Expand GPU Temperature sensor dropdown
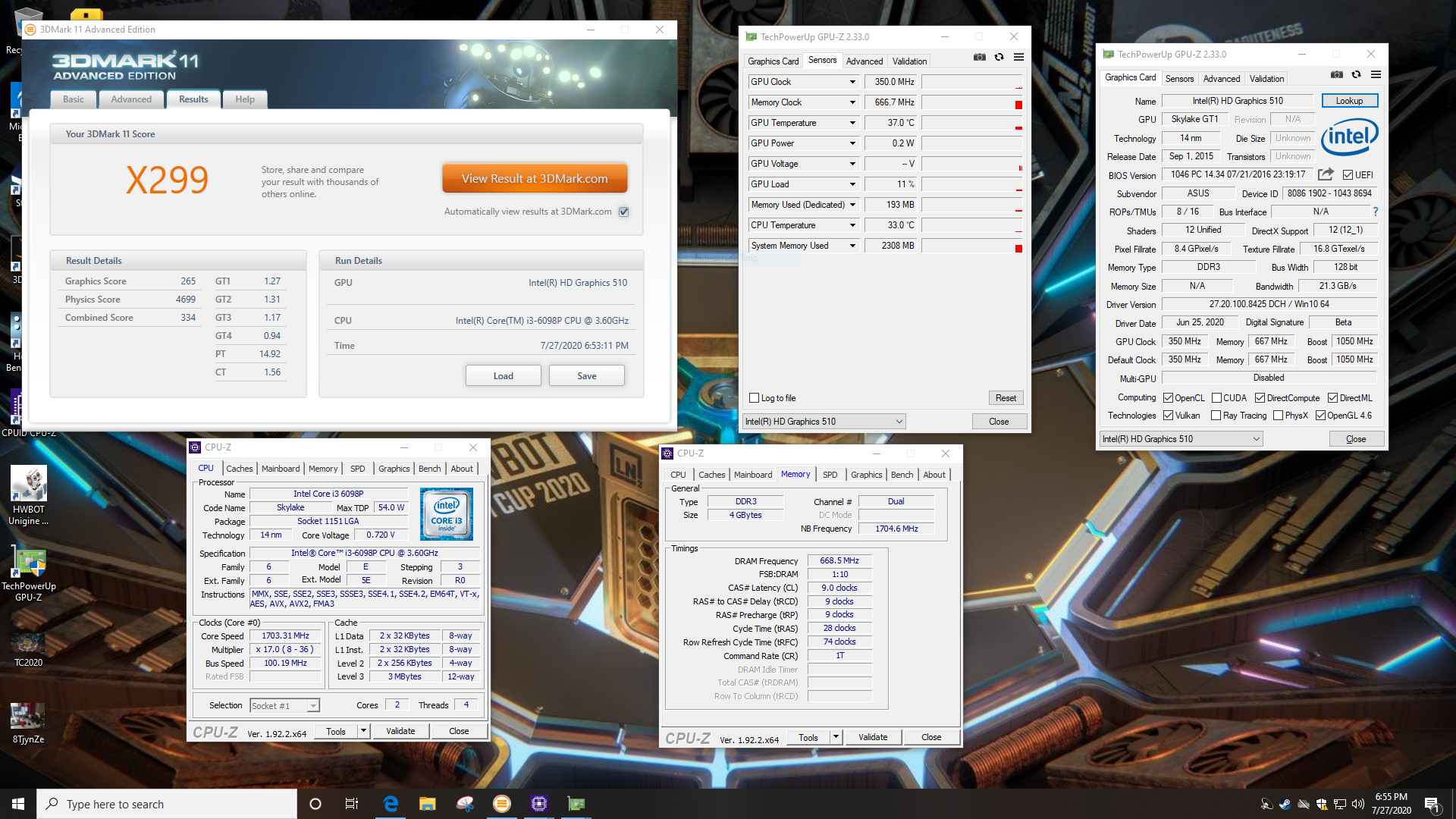The width and height of the screenshot is (1456, 819). 852,123
